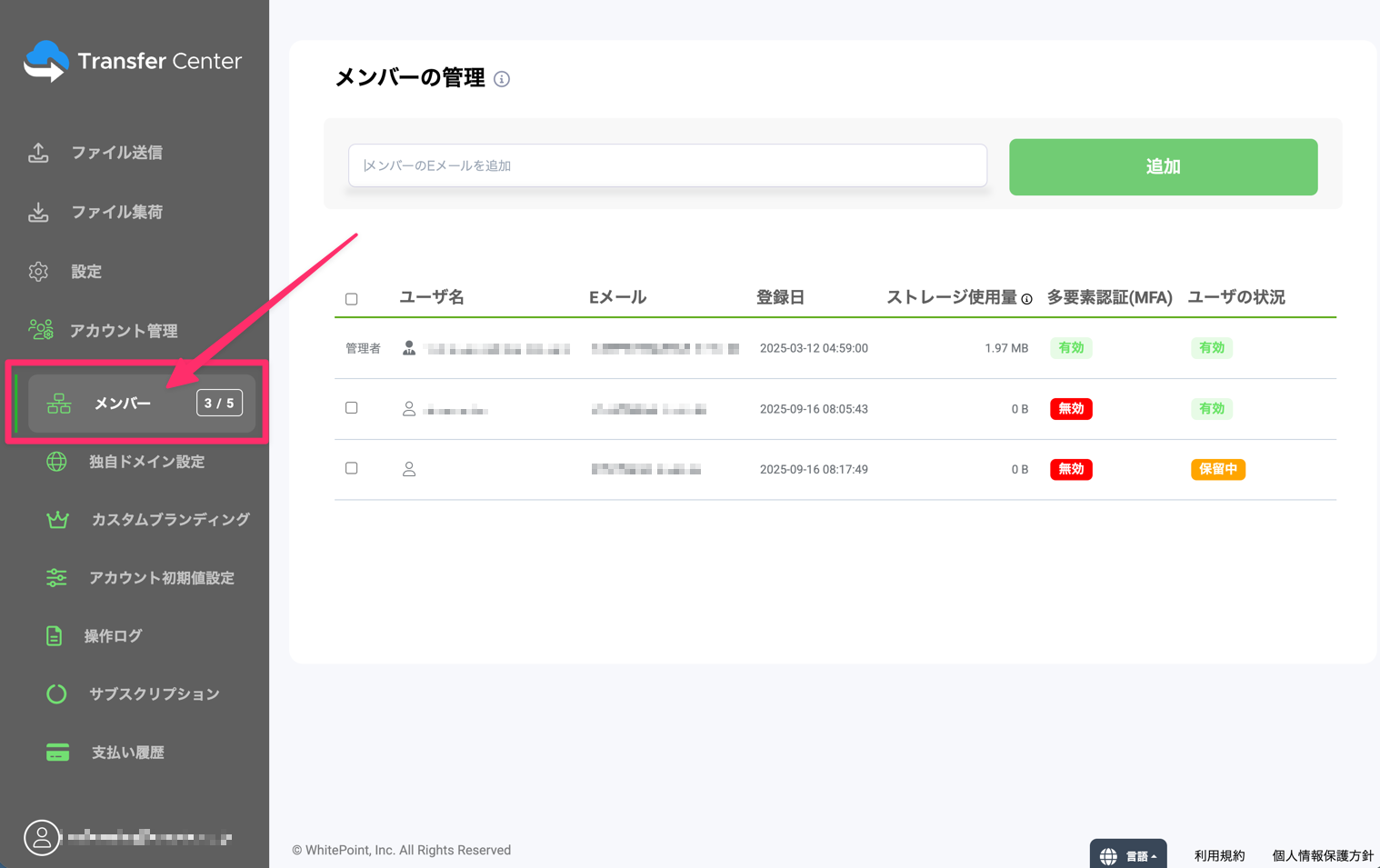
Task: Expand the user profile menu at sidebar bottom
Action: pos(42,837)
